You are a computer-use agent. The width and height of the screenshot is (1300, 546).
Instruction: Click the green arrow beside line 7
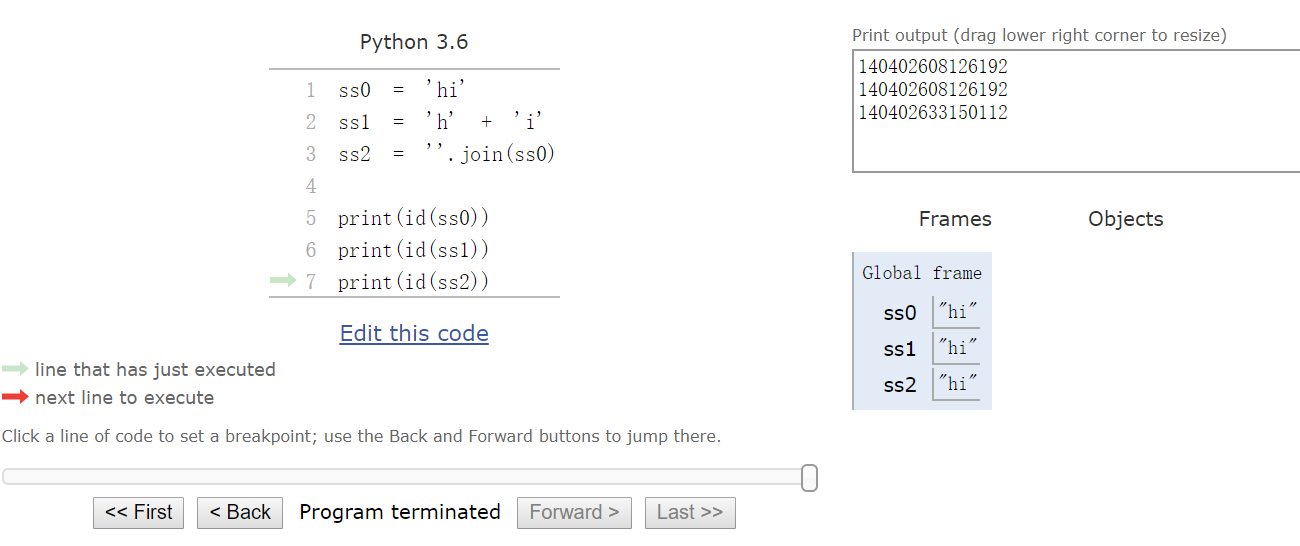pyautogui.click(x=283, y=281)
